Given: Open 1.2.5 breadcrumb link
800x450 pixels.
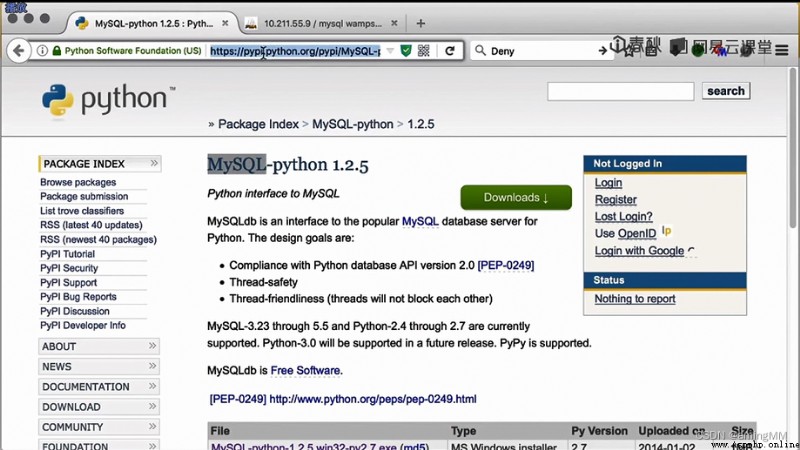Looking at the screenshot, I should (x=420, y=124).
